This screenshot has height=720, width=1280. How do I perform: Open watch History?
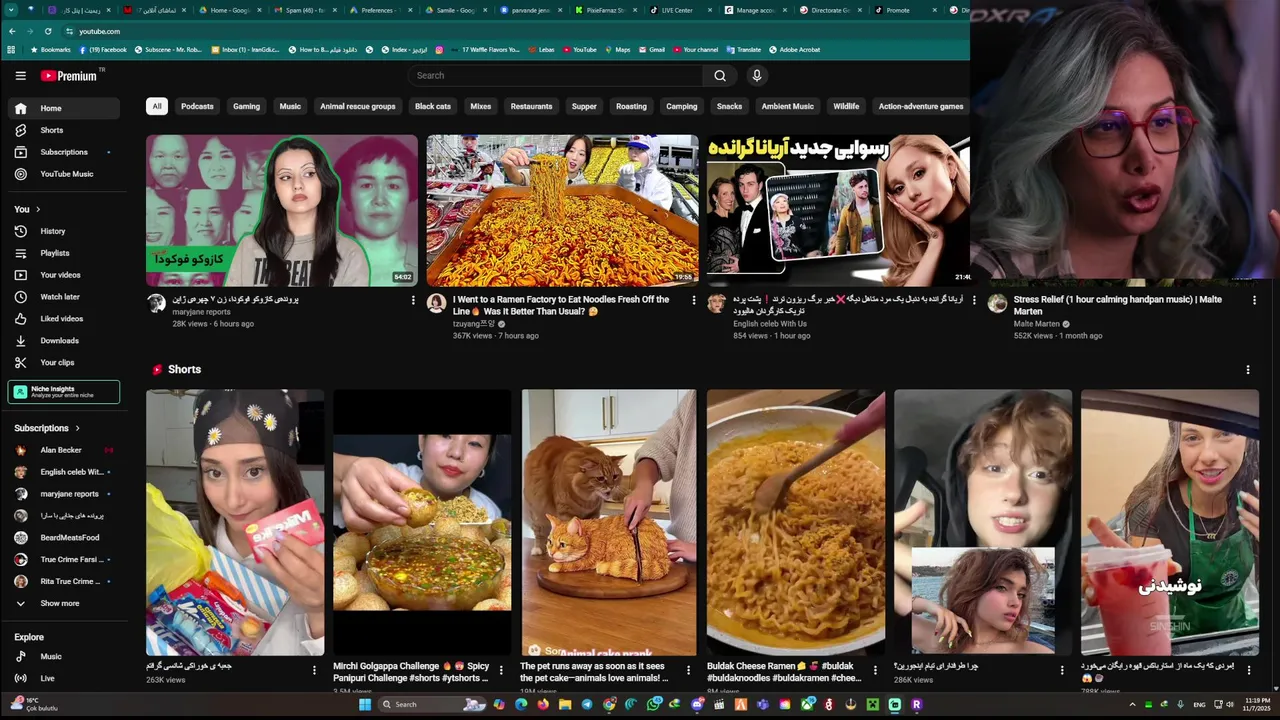pos(64,231)
